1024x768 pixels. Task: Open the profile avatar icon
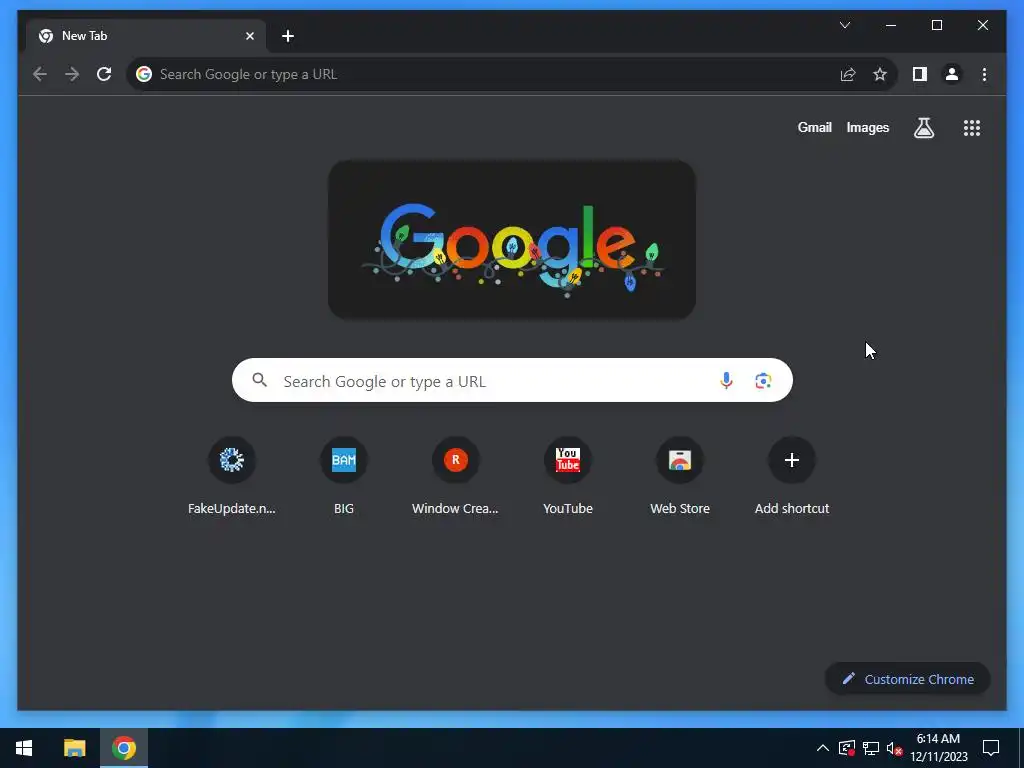pos(952,74)
